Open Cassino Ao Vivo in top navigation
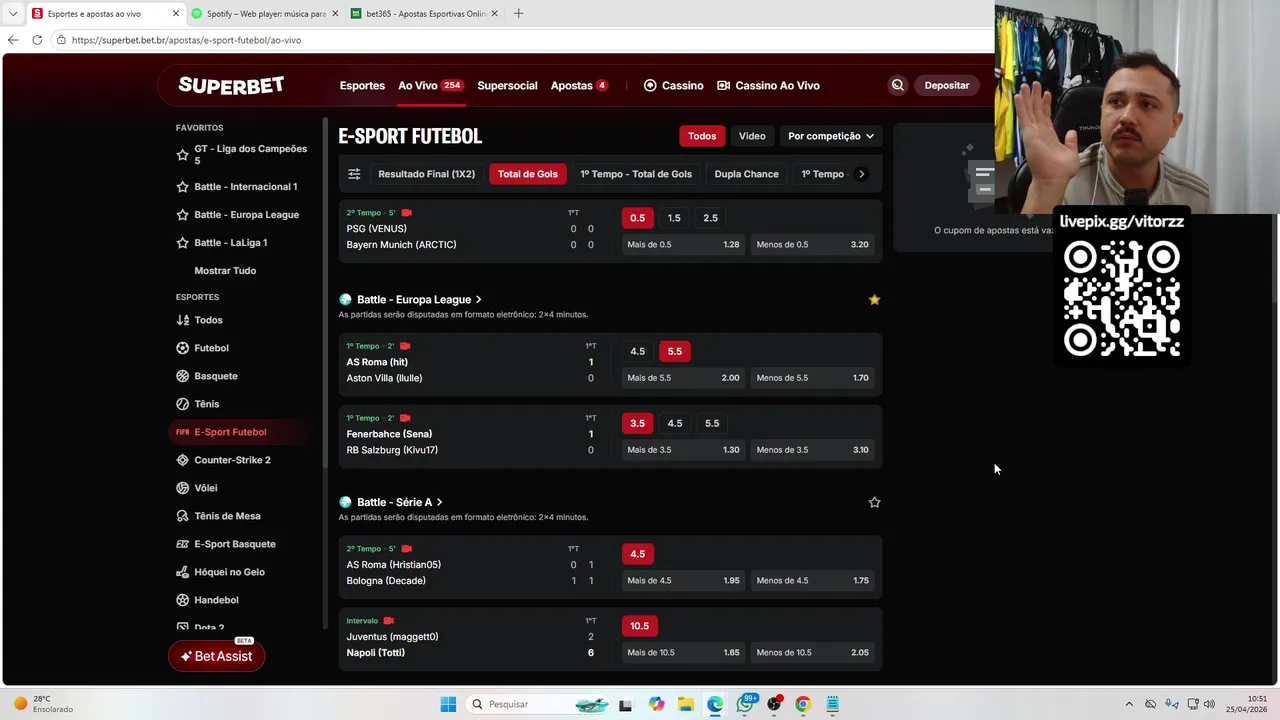The image size is (1280, 720). click(768, 85)
